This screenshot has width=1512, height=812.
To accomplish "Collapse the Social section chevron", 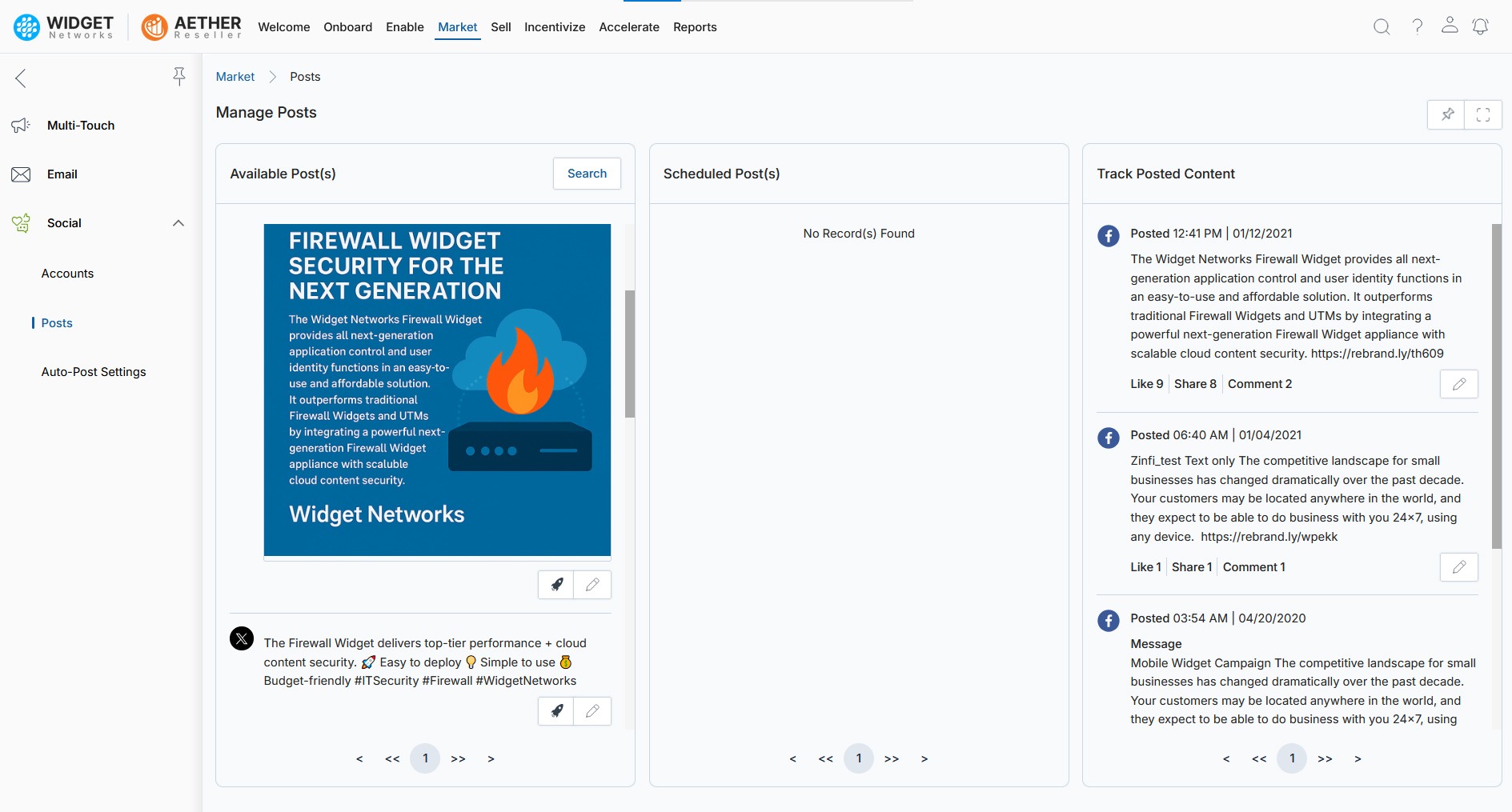I will tap(178, 223).
